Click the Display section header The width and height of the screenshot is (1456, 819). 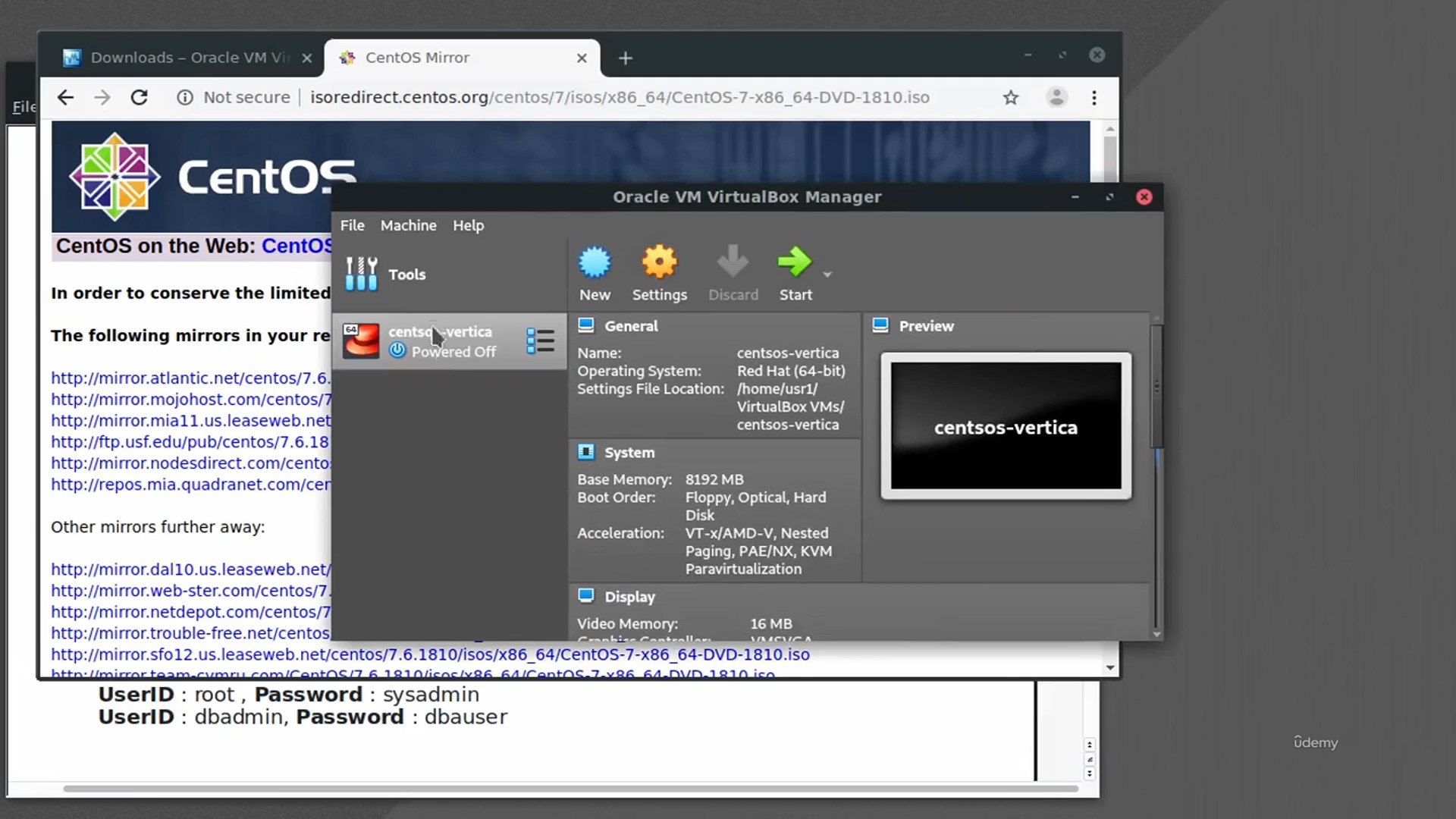click(629, 597)
